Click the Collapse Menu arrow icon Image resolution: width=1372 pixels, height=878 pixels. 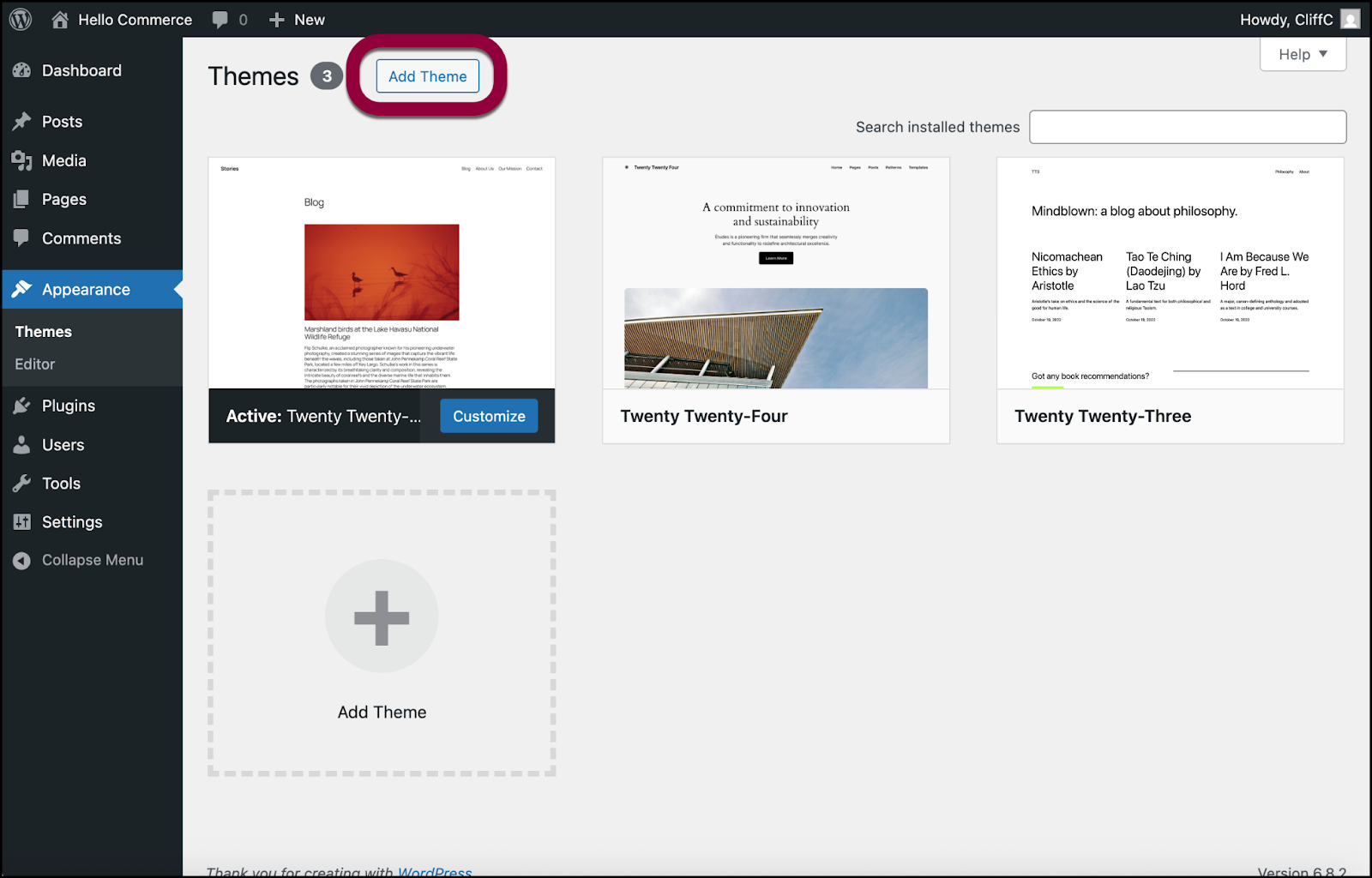coord(22,561)
